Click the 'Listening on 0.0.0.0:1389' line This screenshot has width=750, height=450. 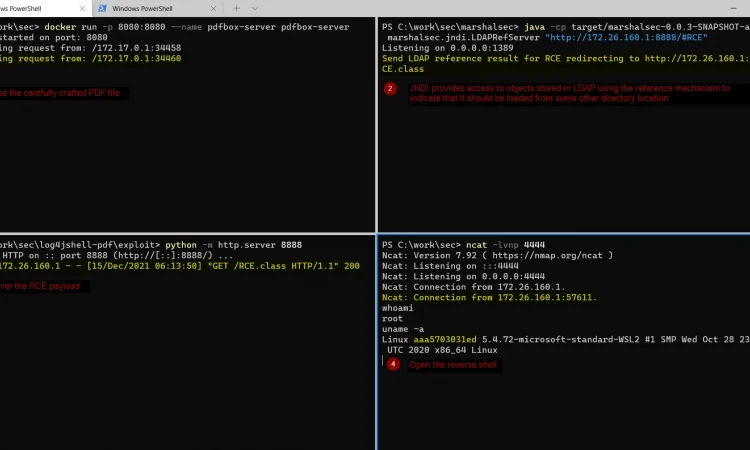[x=447, y=48]
